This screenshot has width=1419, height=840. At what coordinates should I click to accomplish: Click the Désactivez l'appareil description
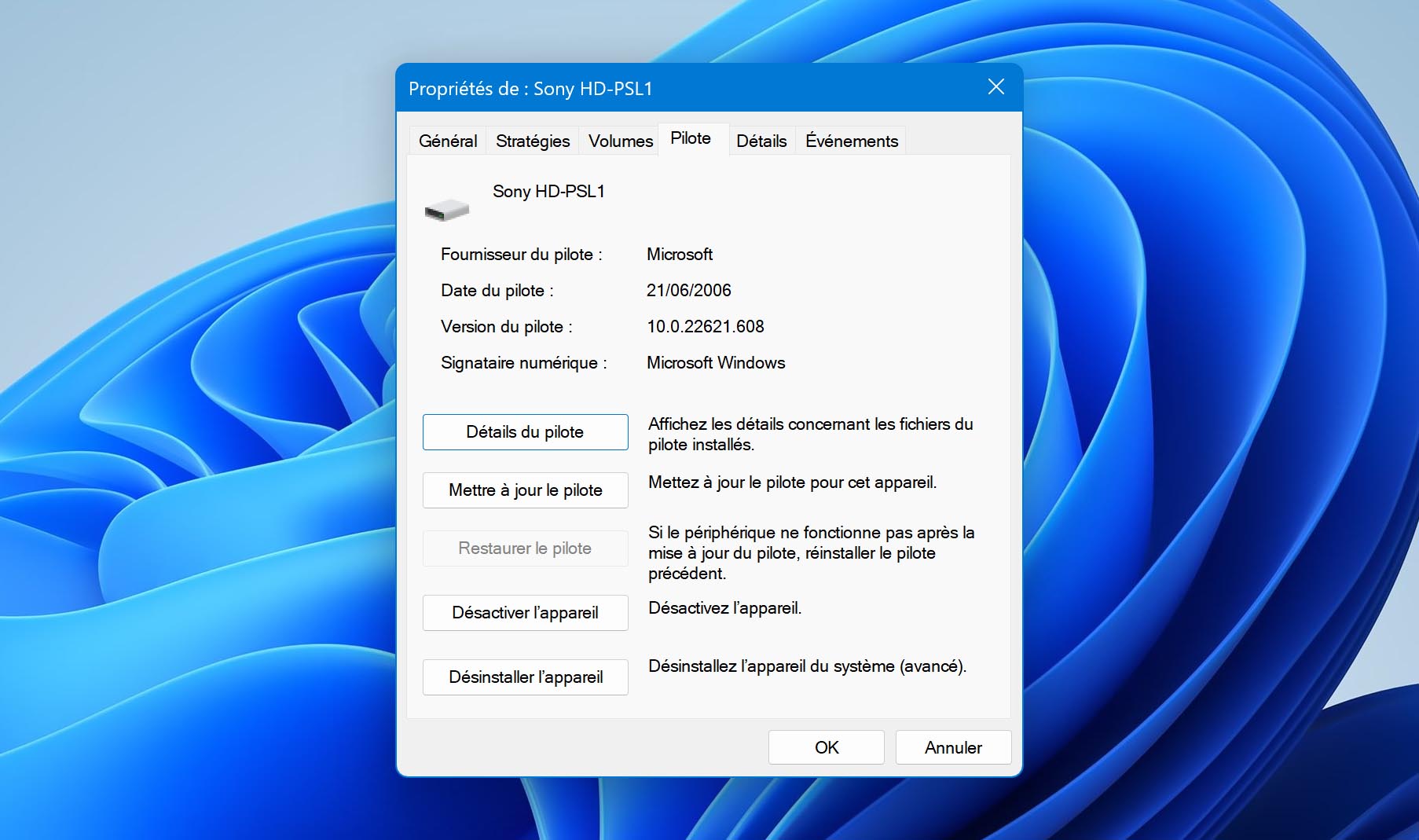pos(724,608)
